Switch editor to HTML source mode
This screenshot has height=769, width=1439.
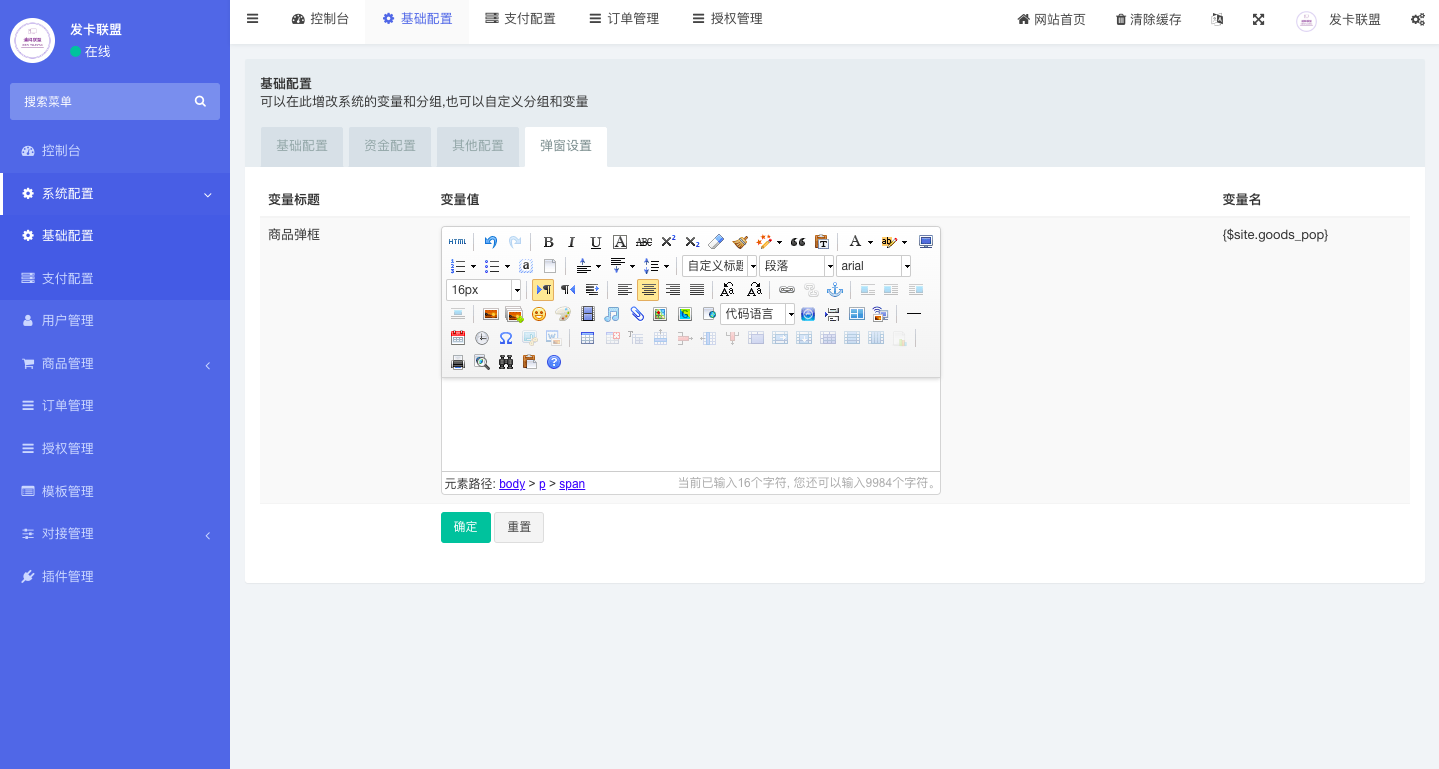click(457, 242)
